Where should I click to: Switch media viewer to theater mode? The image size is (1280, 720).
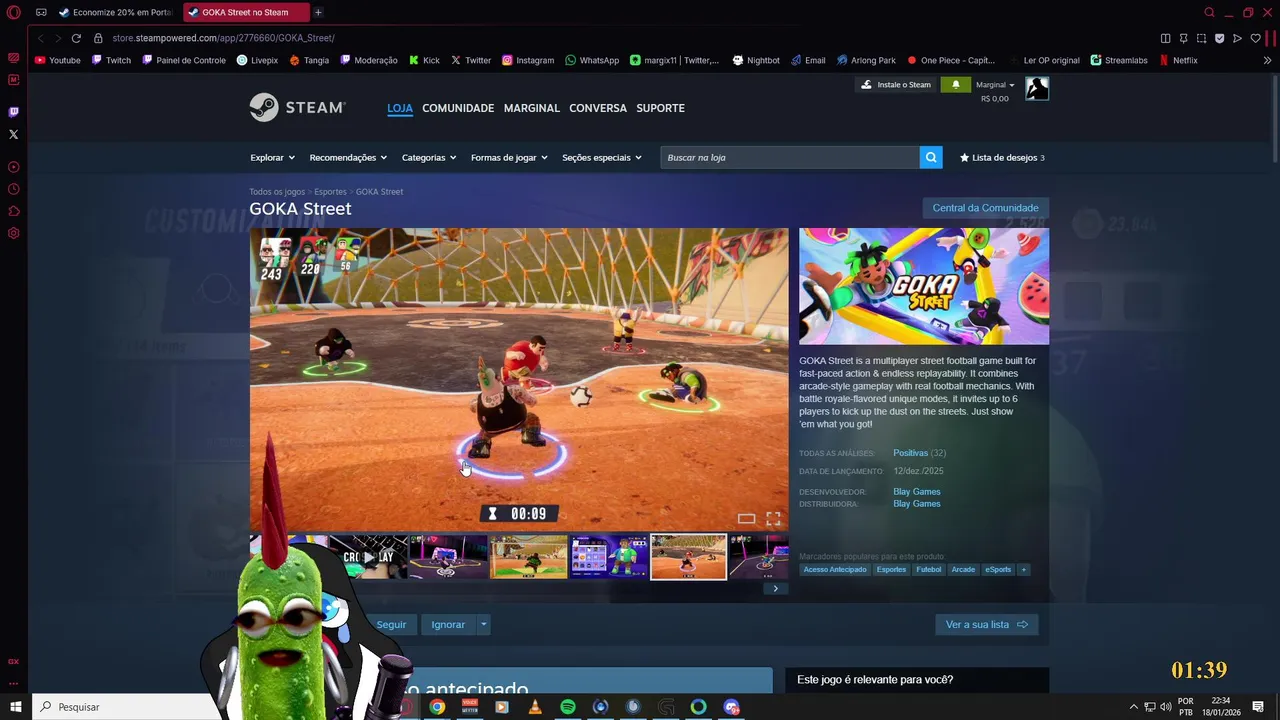point(746,518)
